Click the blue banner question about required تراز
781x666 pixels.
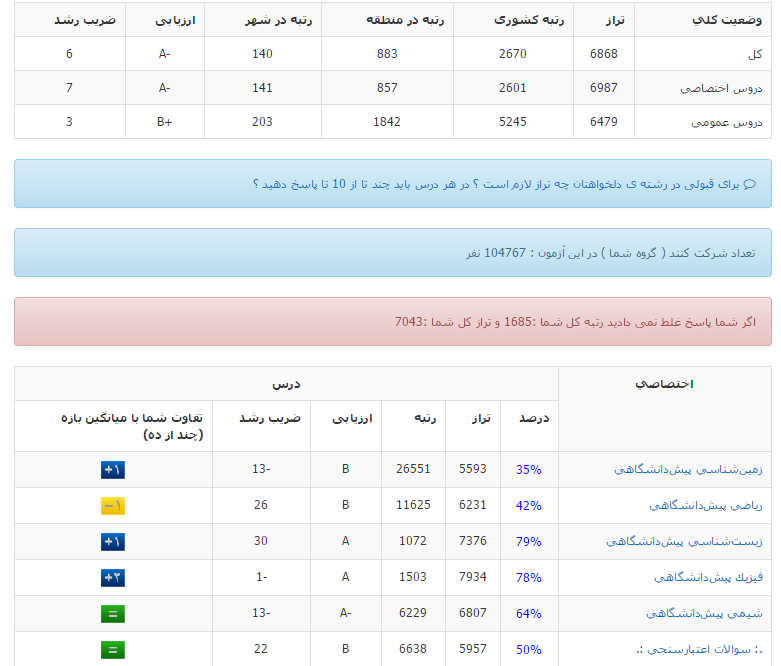[496, 184]
